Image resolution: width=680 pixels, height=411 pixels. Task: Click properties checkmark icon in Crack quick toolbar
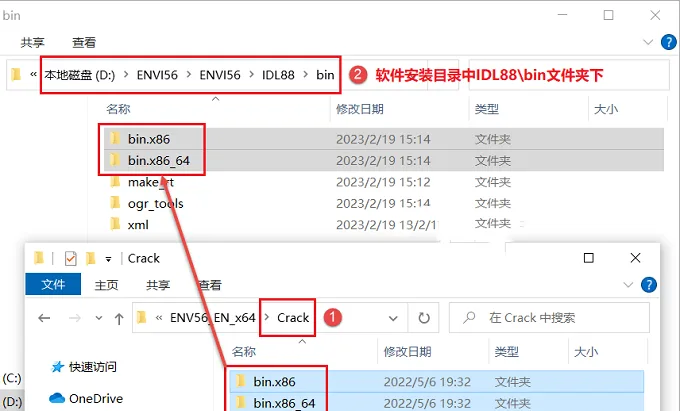(x=70, y=258)
